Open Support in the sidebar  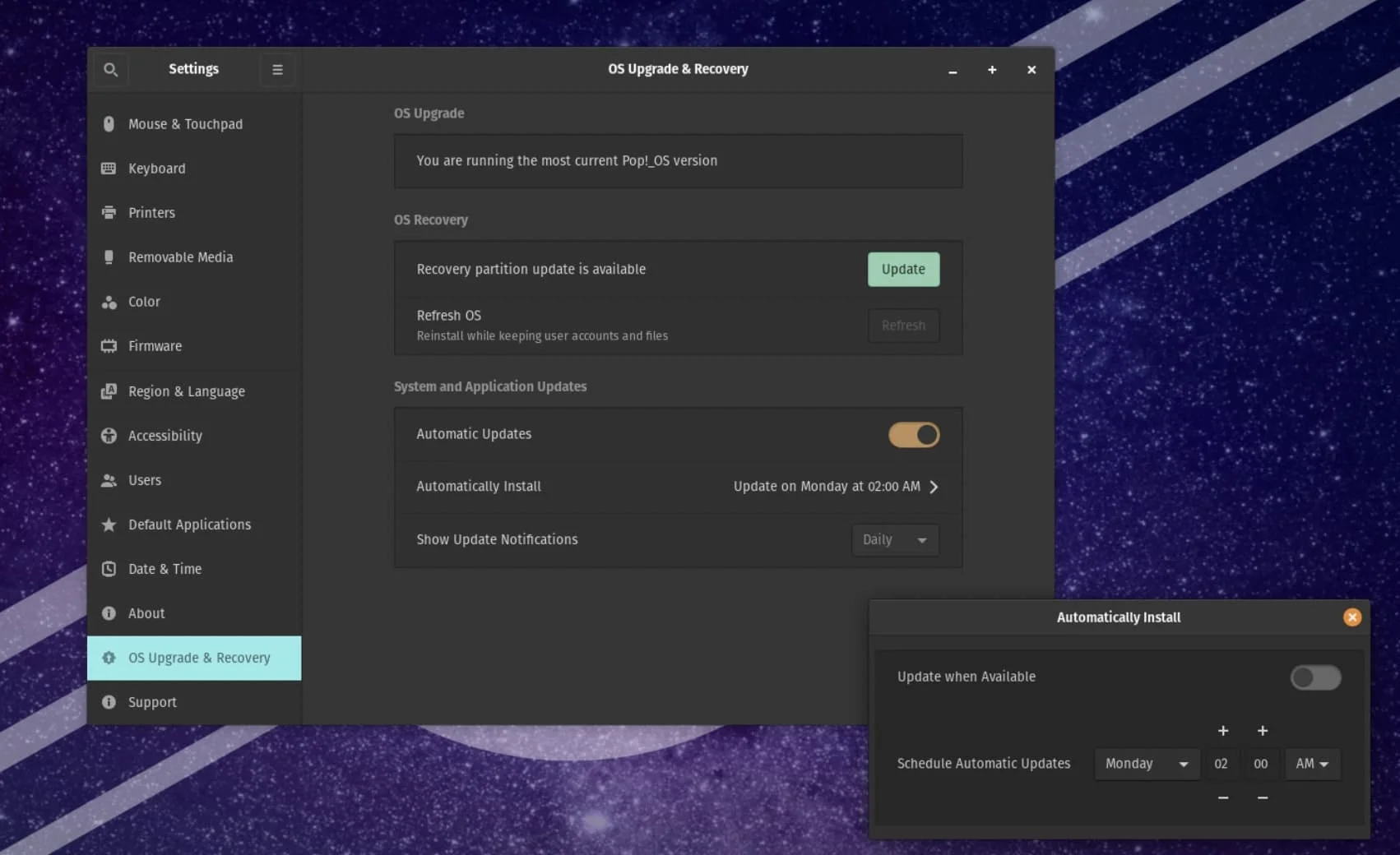[194, 702]
